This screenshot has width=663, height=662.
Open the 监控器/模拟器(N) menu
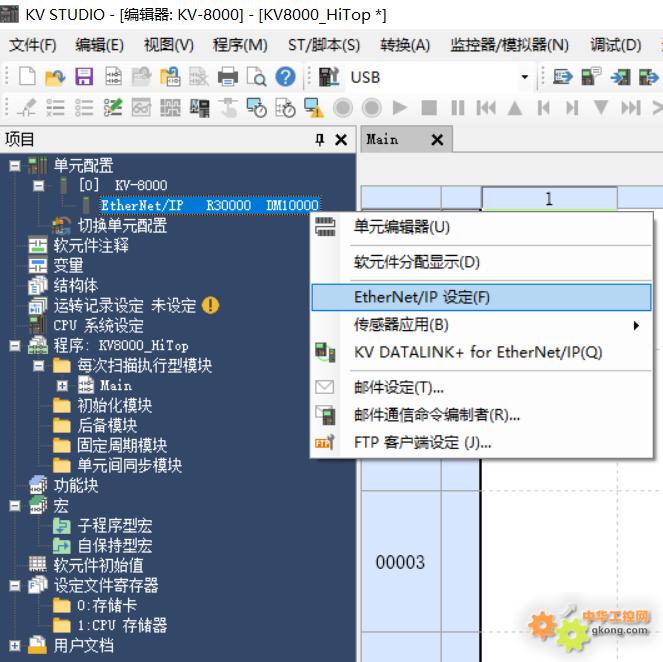point(509,44)
